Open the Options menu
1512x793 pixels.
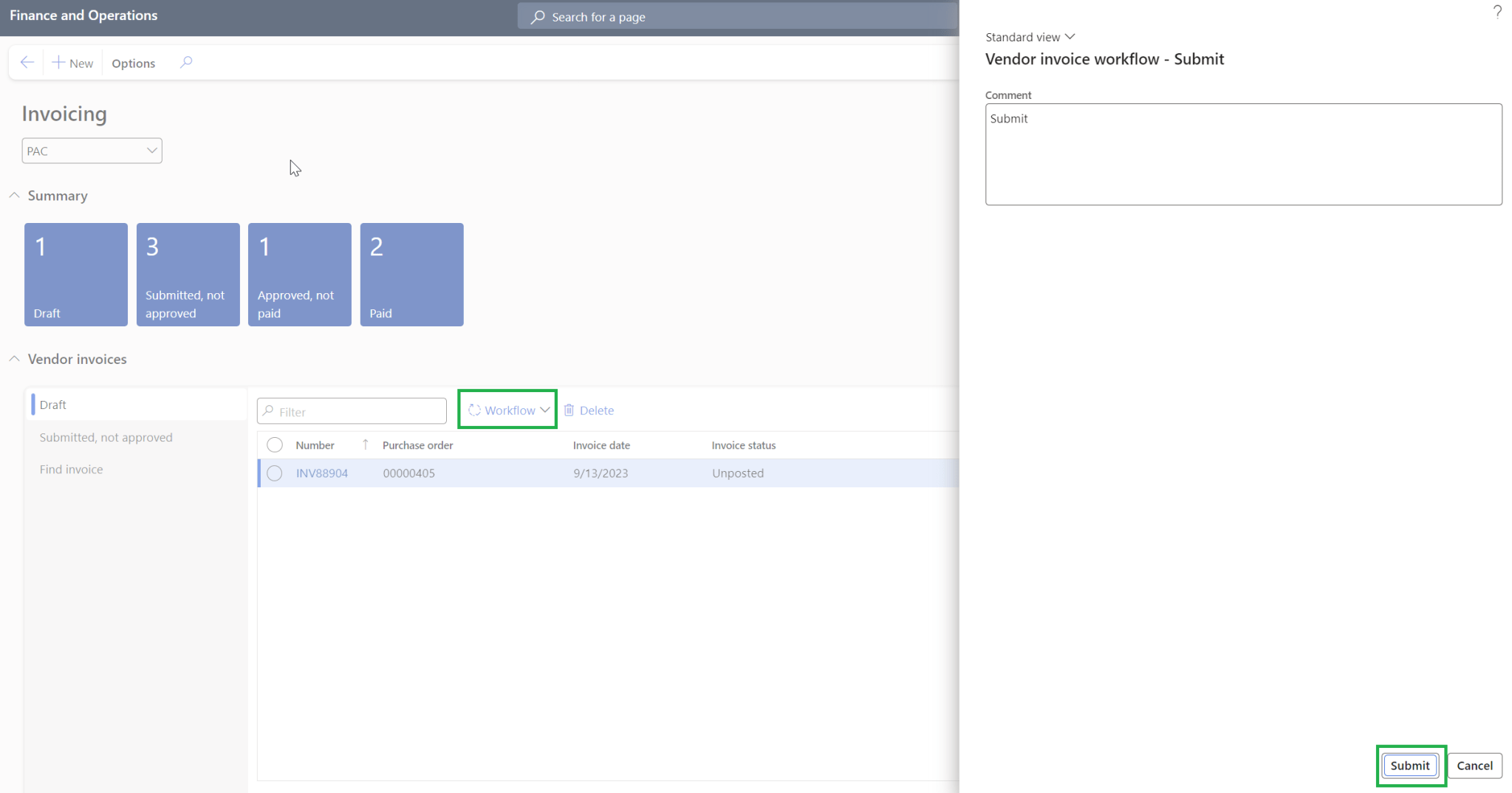point(133,63)
